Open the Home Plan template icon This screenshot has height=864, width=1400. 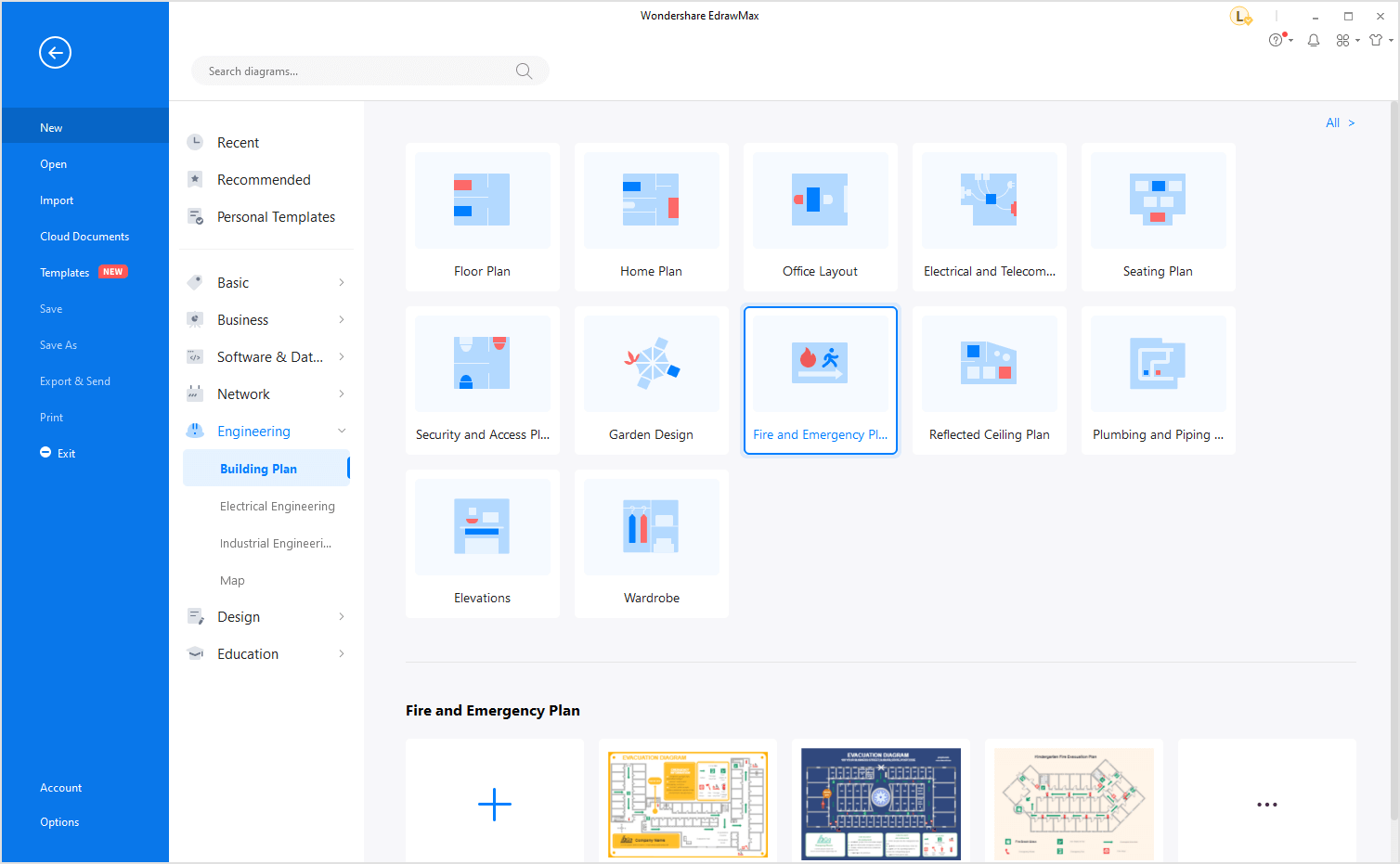(x=651, y=200)
